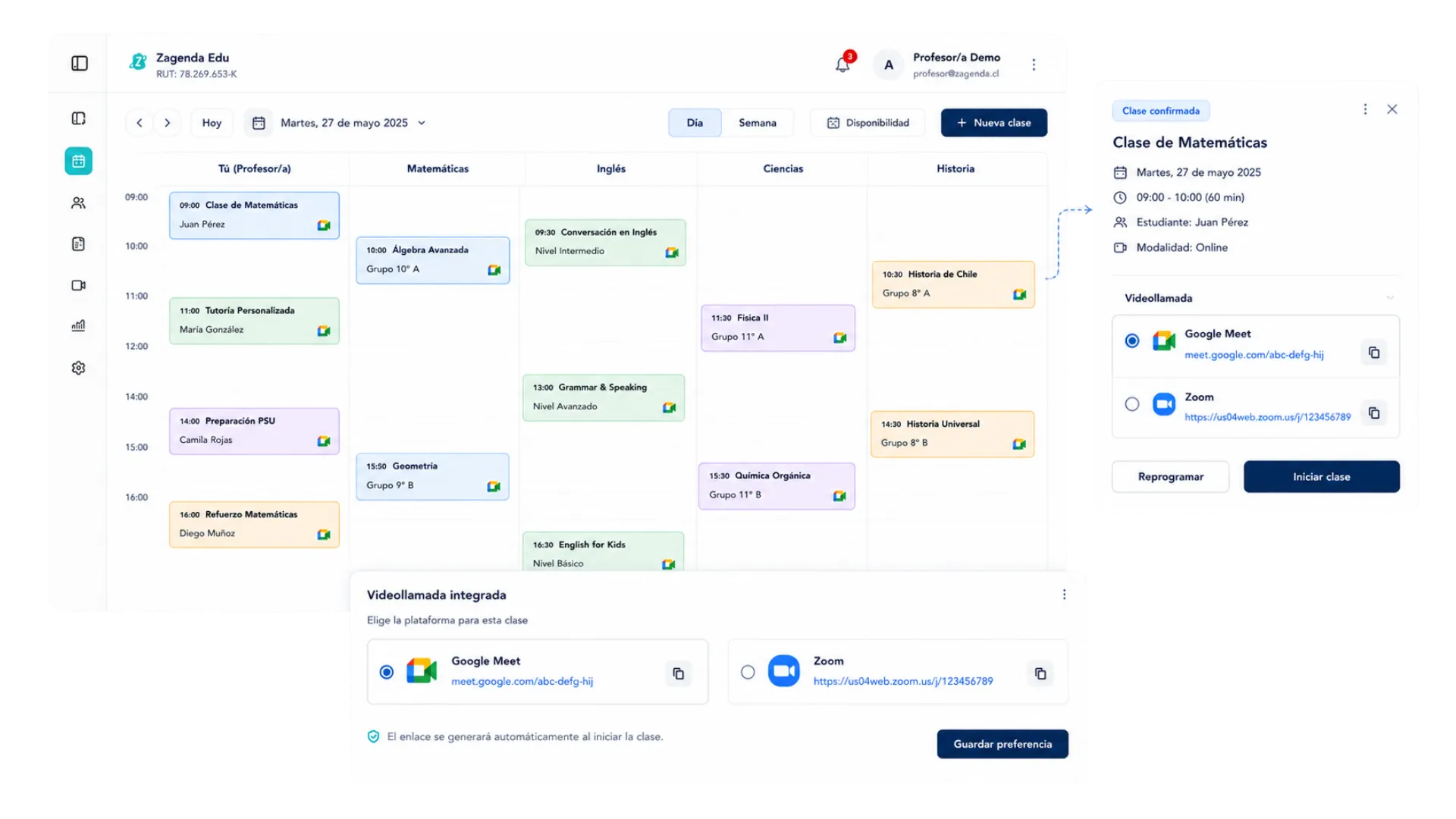The height and width of the screenshot is (819, 1456).
Task: Open more options in Videollamada integrada card
Action: point(1064,595)
